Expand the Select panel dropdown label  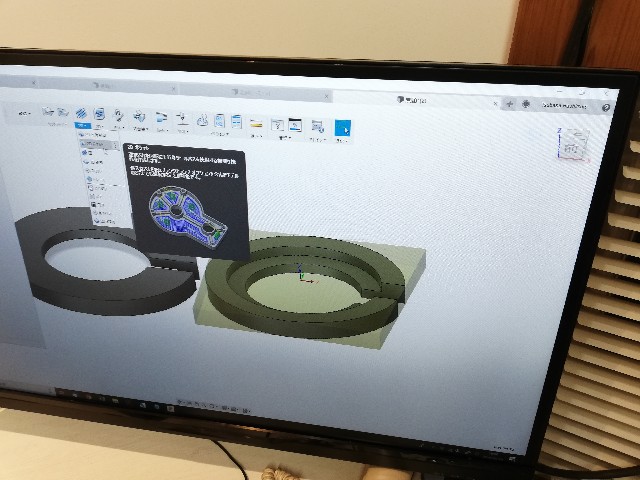coord(342,141)
